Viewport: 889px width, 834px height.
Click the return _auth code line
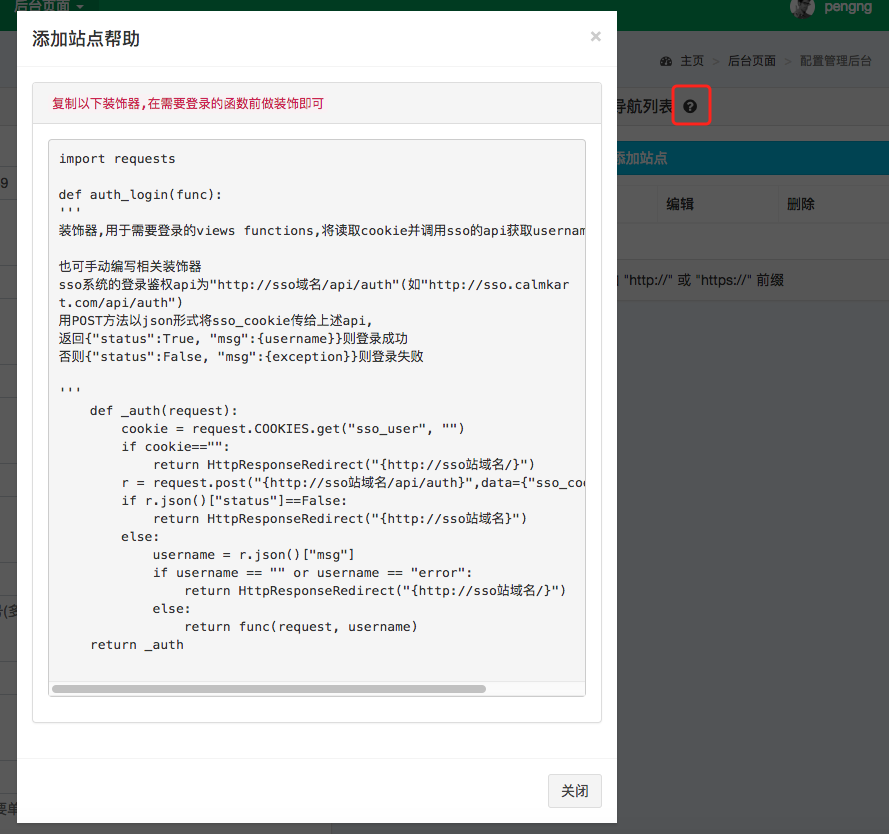137,645
